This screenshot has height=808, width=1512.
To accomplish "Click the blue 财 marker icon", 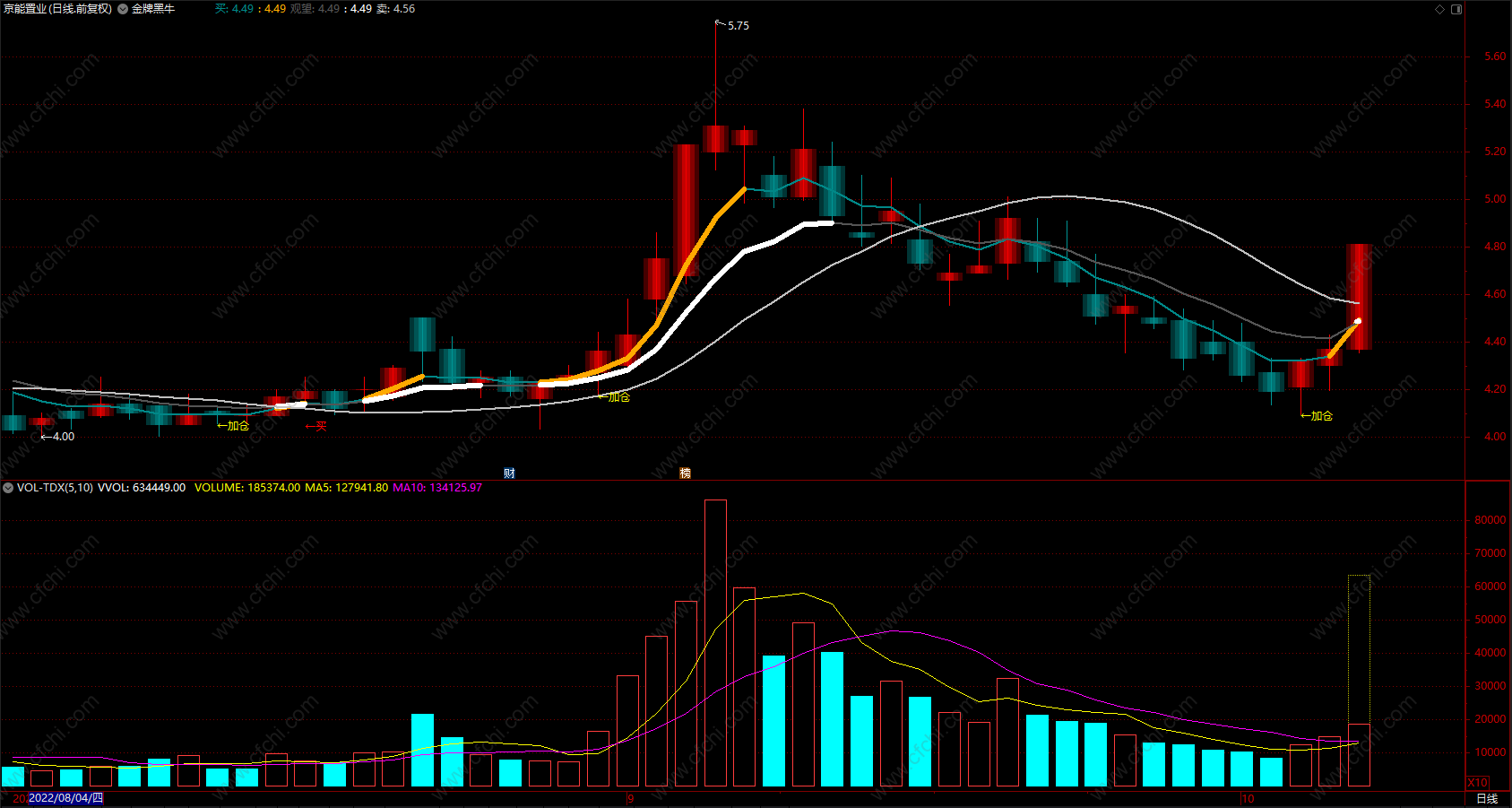I will coord(509,474).
